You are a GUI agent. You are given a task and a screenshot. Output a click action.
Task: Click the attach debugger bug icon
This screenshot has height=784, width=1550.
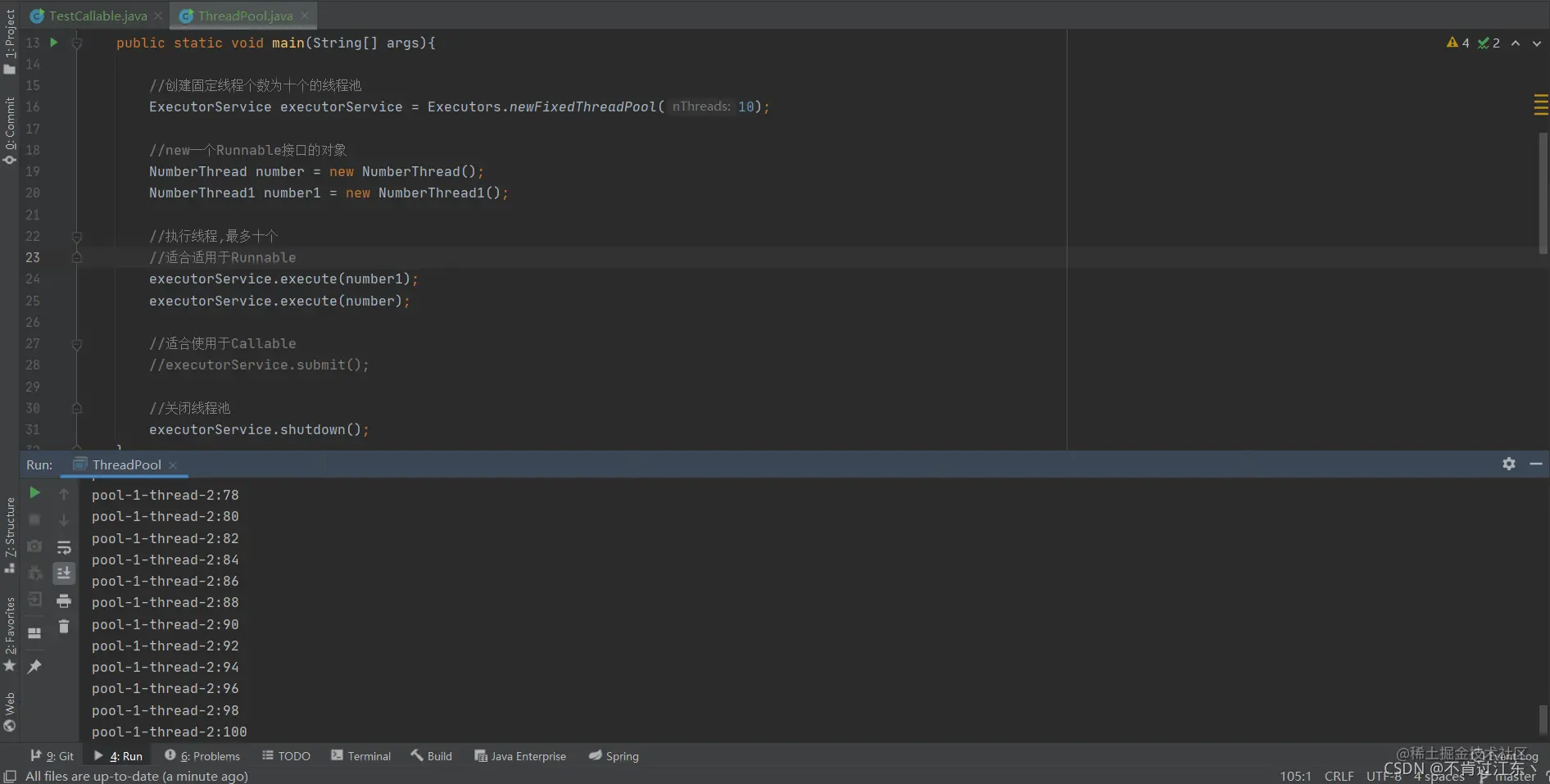click(x=34, y=573)
